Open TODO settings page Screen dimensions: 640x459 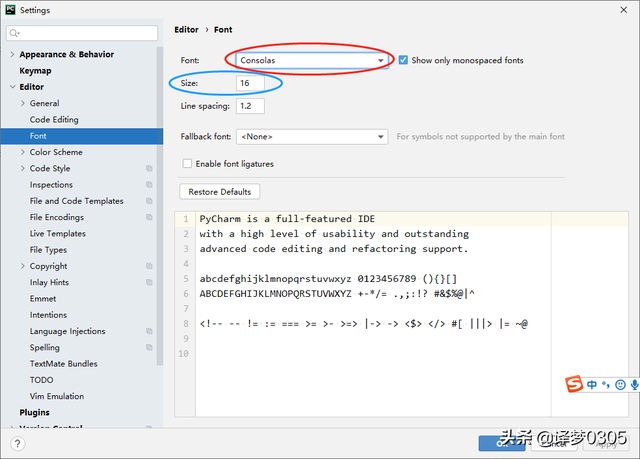pyautogui.click(x=41, y=380)
